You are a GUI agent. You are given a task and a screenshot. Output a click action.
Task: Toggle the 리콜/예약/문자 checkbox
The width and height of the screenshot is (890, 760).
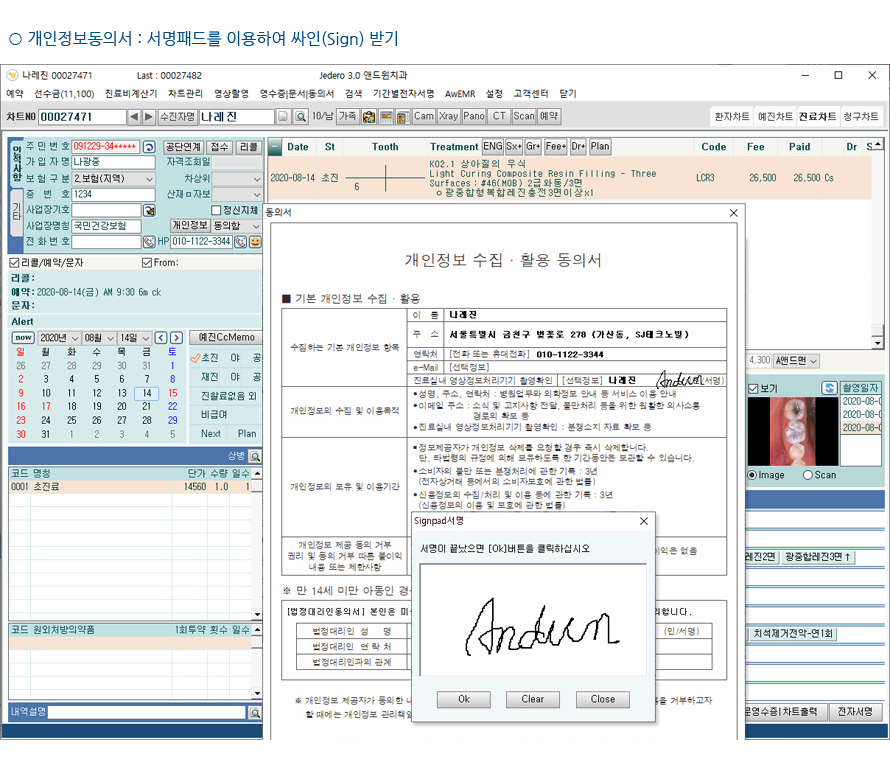(x=14, y=263)
